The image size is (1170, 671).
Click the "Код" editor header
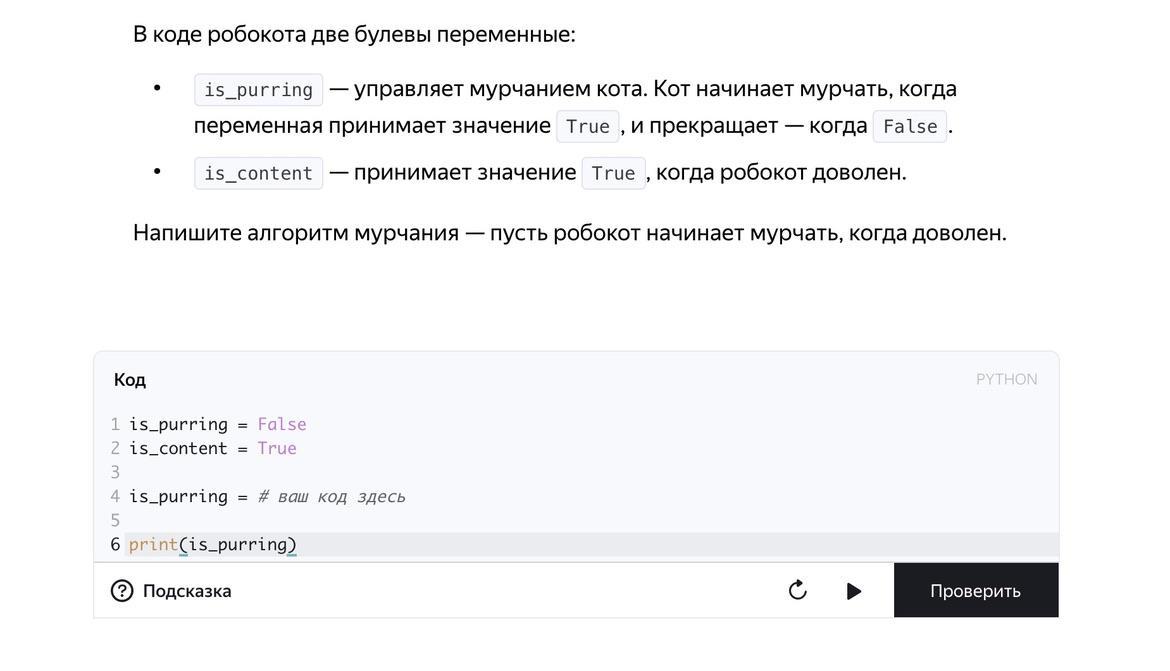pos(130,380)
